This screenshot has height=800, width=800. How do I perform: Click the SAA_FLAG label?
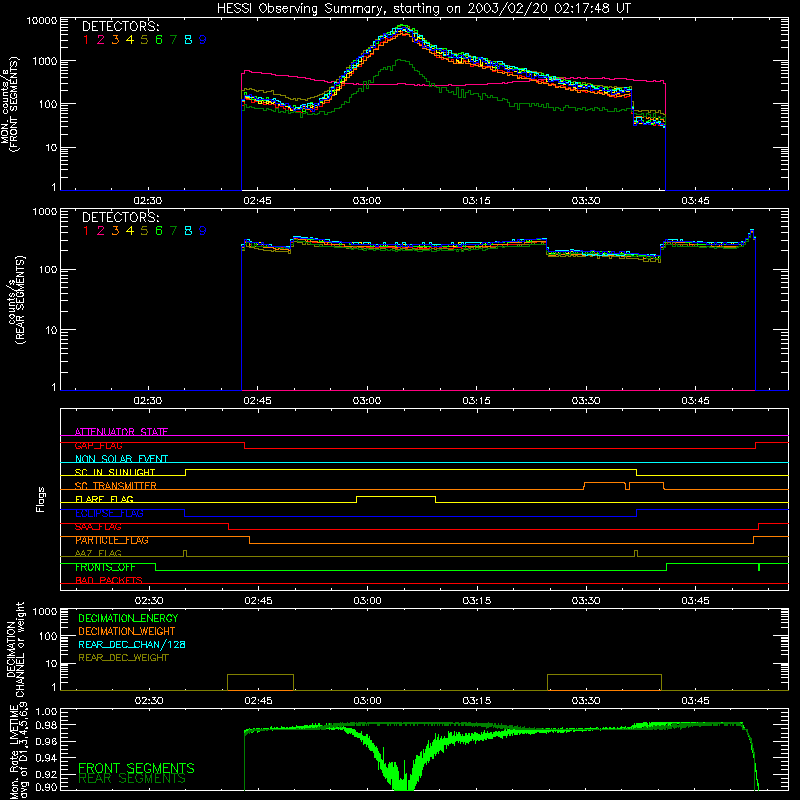pyautogui.click(x=98, y=527)
